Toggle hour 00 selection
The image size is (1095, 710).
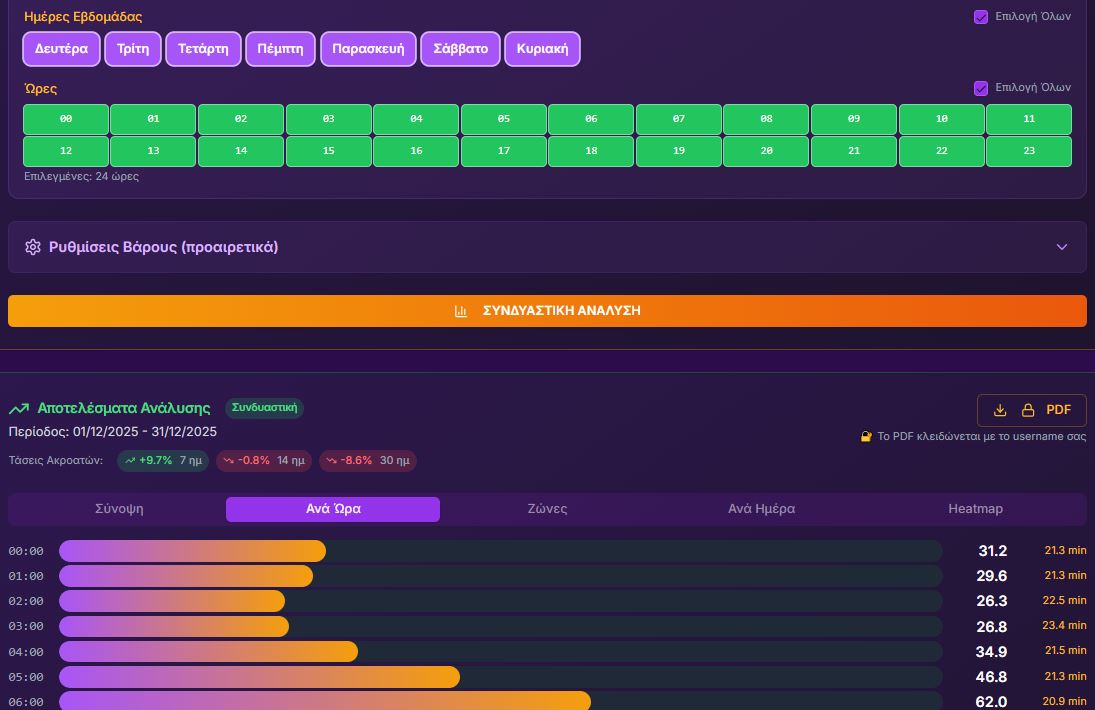pos(66,119)
